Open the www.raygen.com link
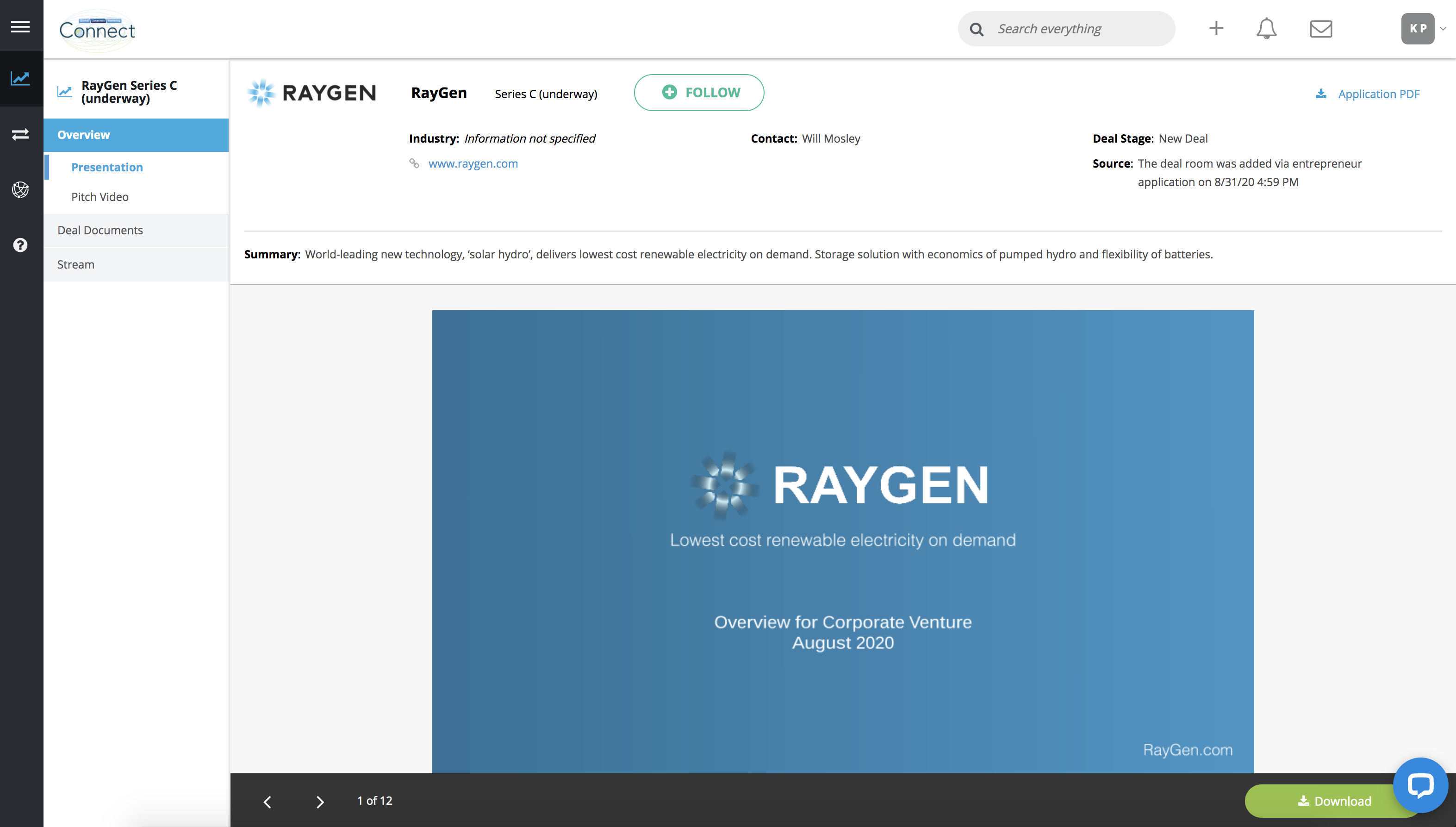Viewport: 1456px width, 827px height. (x=473, y=163)
